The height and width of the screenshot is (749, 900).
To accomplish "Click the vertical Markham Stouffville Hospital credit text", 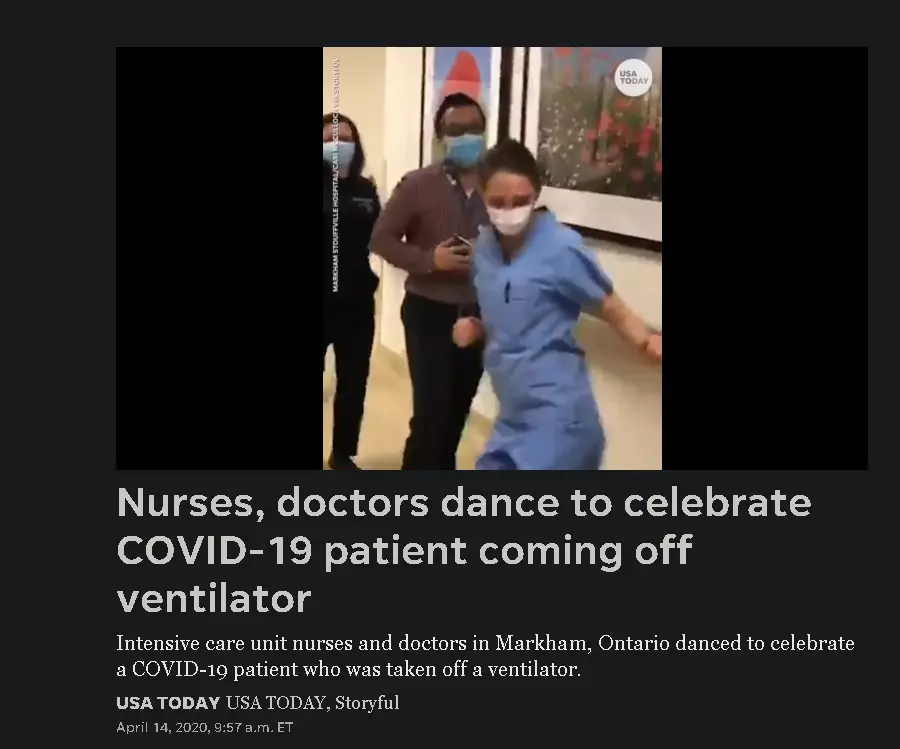I will [336, 173].
